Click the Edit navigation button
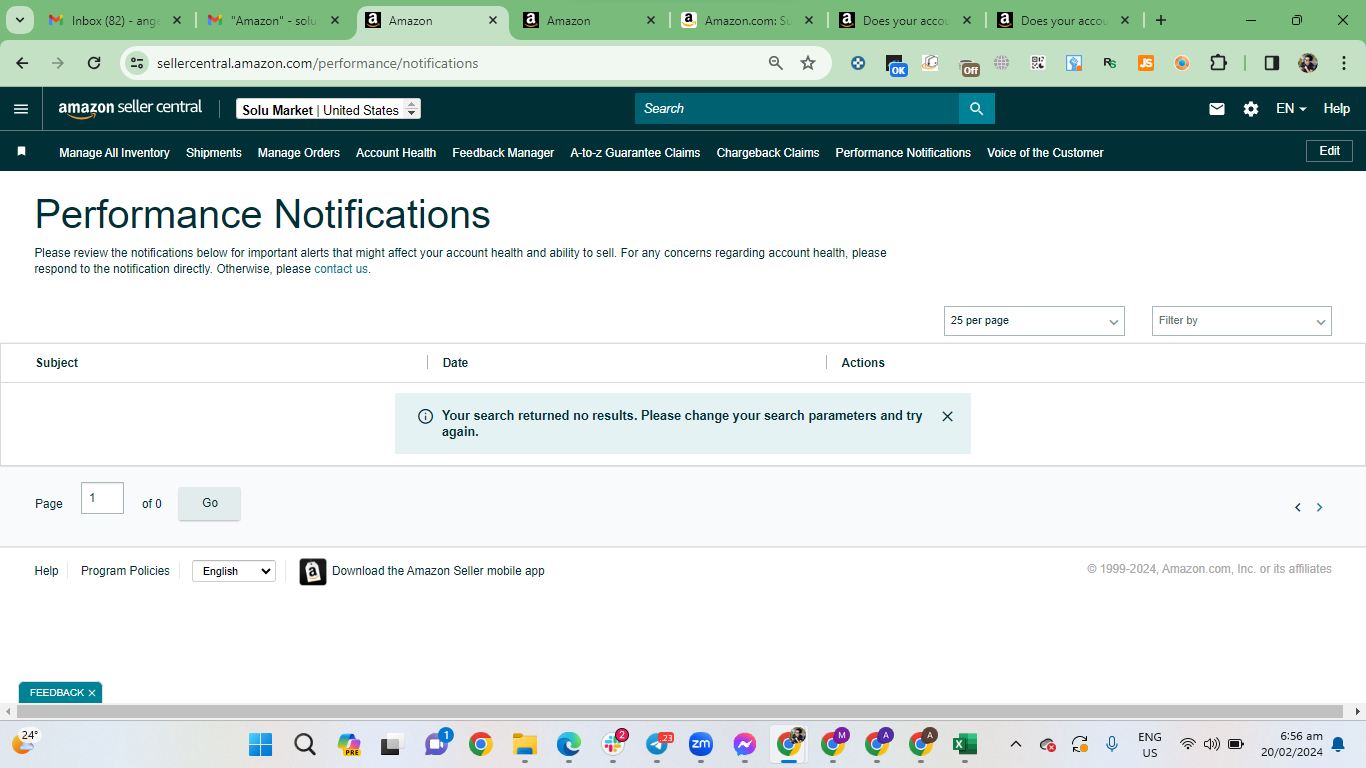The width and height of the screenshot is (1366, 768). point(1329,151)
